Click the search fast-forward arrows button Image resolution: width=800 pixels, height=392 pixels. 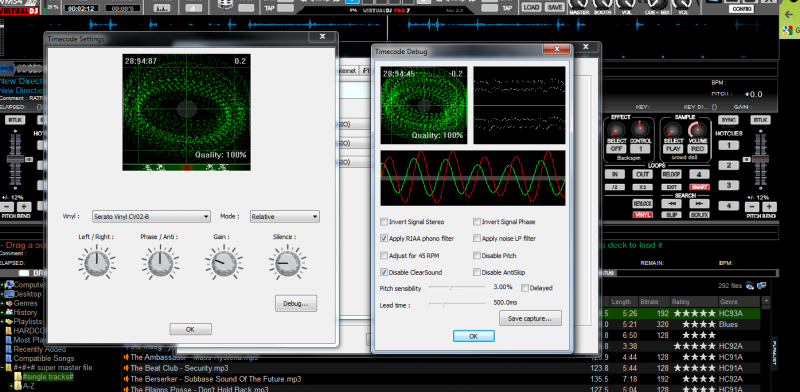[699, 204]
